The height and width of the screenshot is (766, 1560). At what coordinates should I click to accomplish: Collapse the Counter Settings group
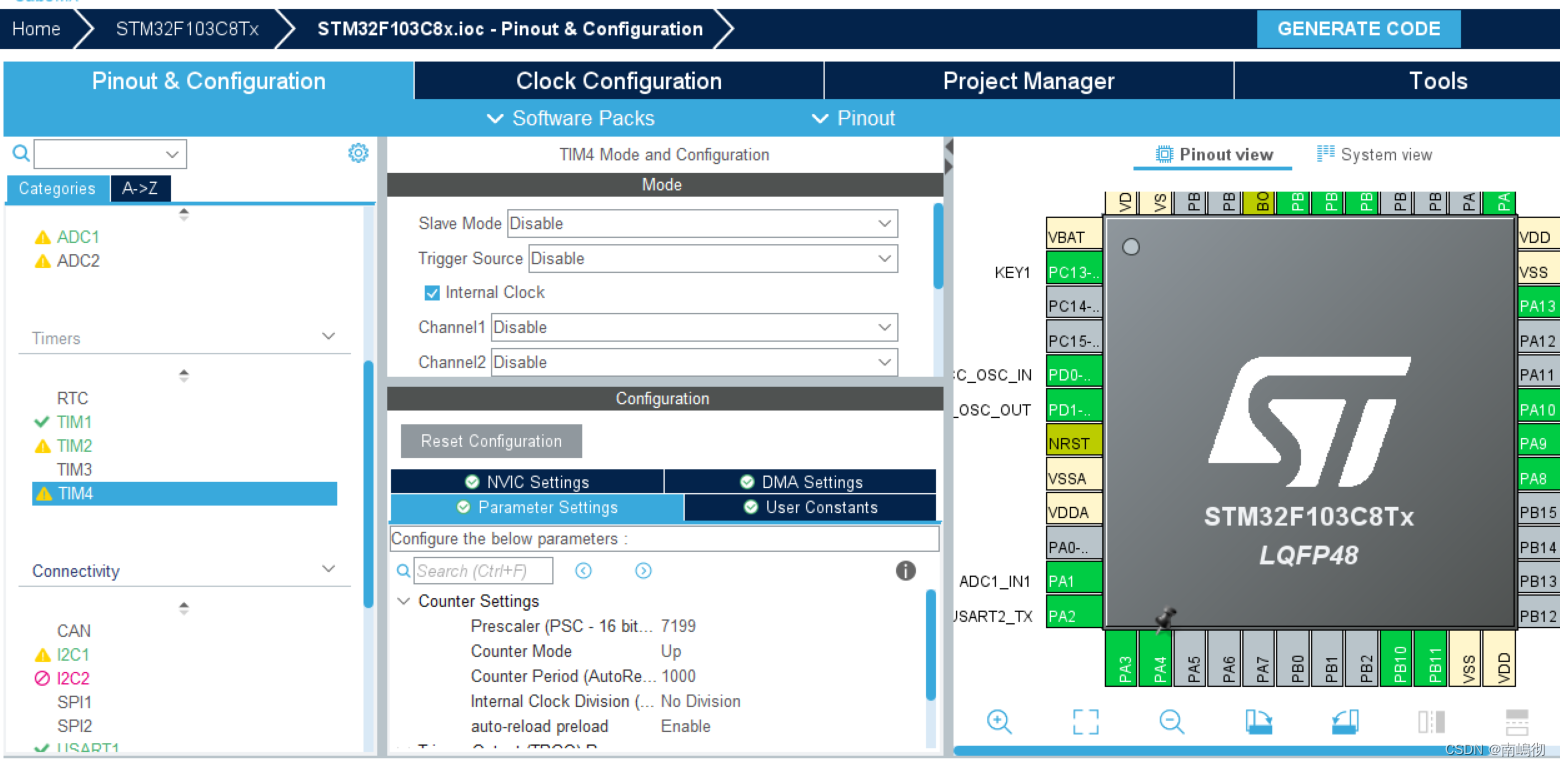pyautogui.click(x=404, y=601)
